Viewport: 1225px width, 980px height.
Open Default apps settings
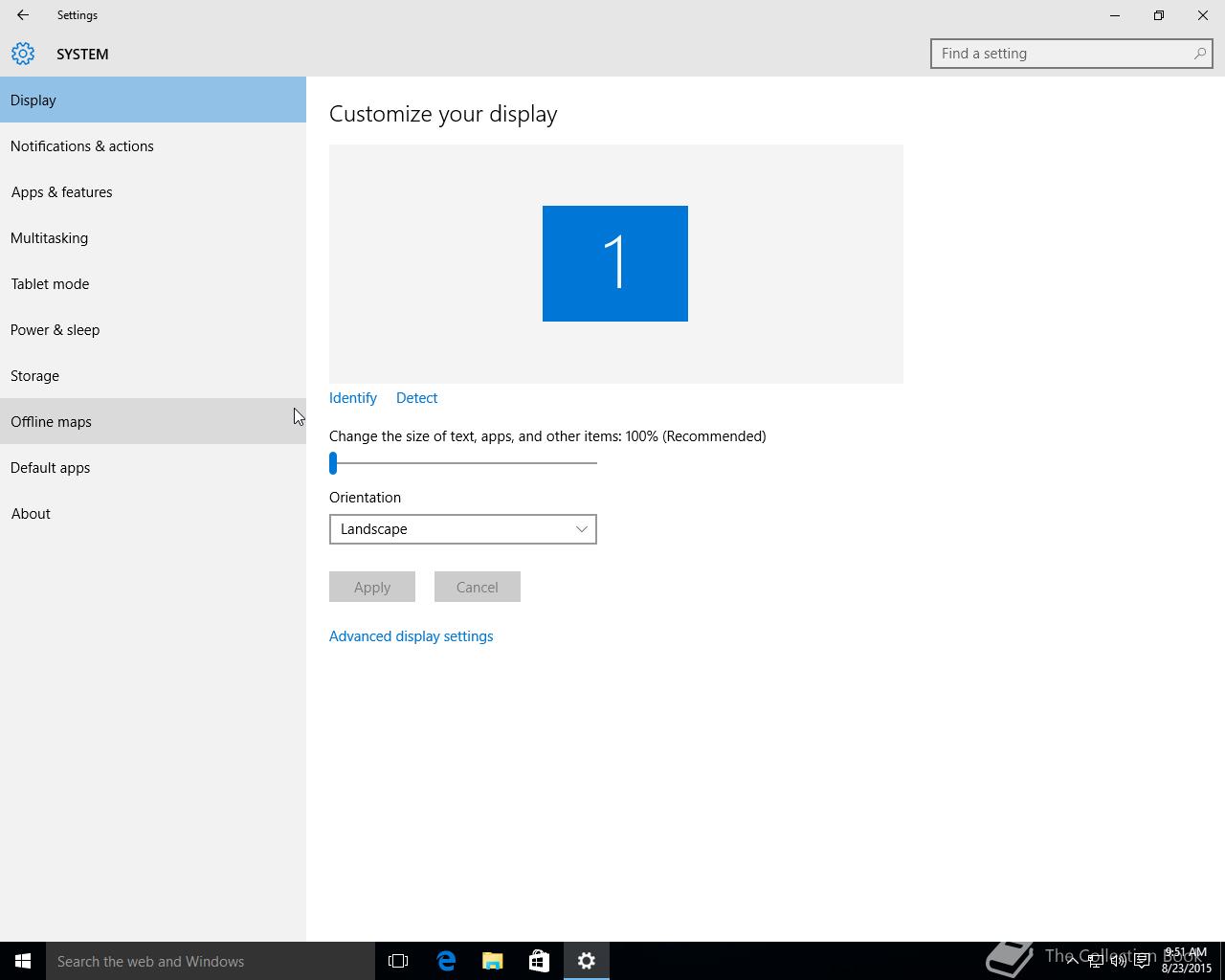pos(153,467)
